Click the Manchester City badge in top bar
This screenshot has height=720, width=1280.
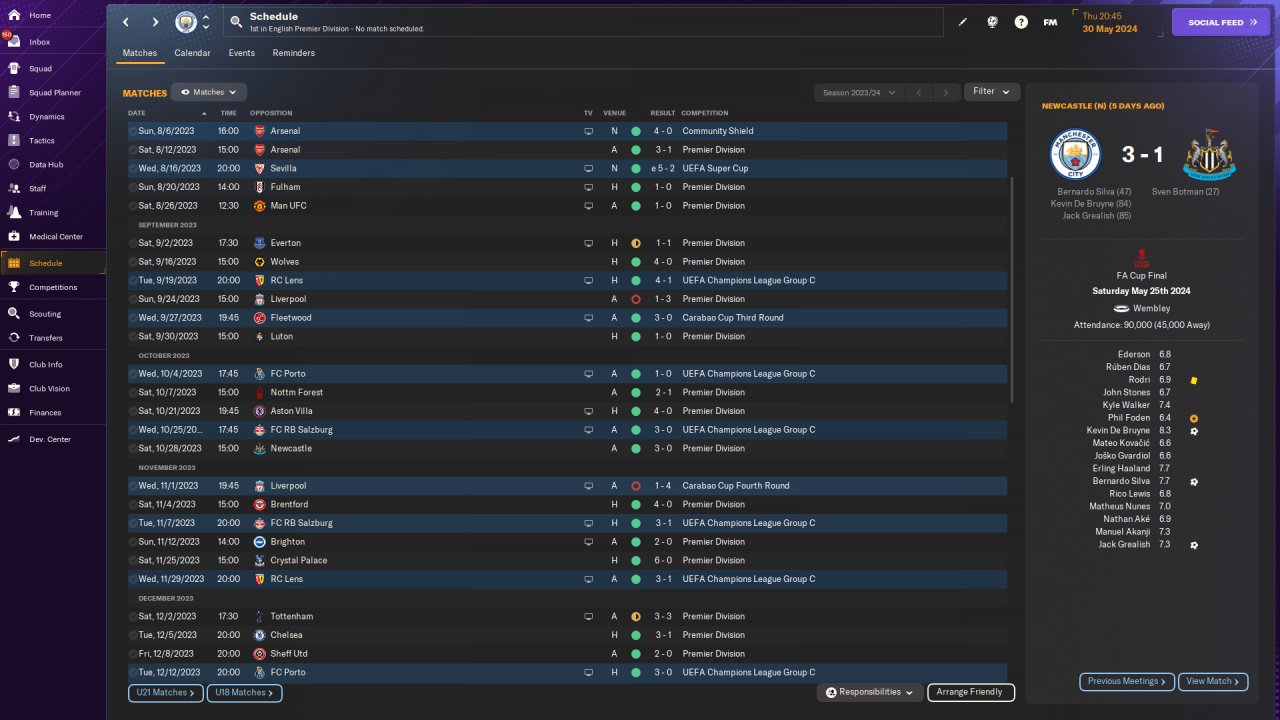coord(186,22)
